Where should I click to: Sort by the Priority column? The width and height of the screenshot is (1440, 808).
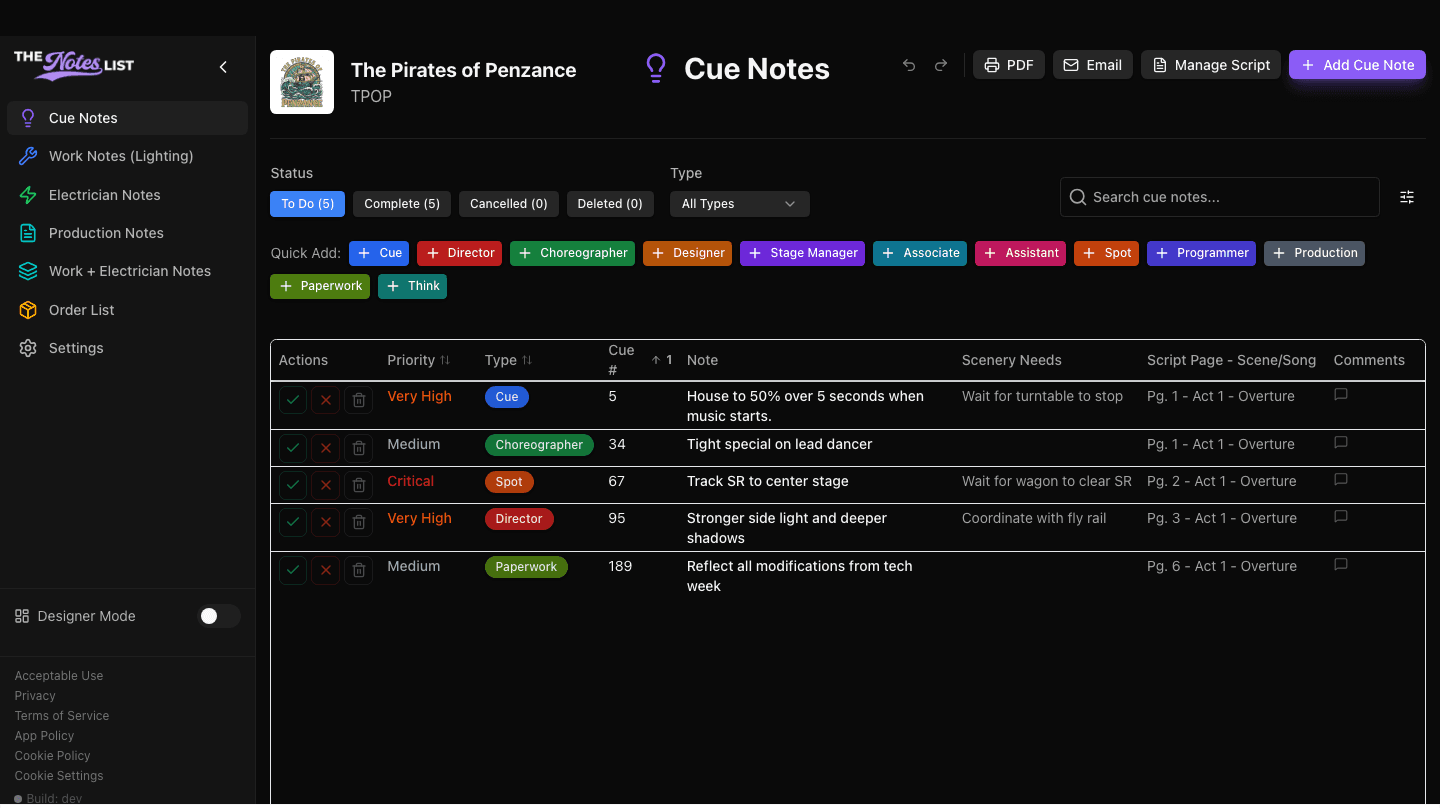[419, 360]
